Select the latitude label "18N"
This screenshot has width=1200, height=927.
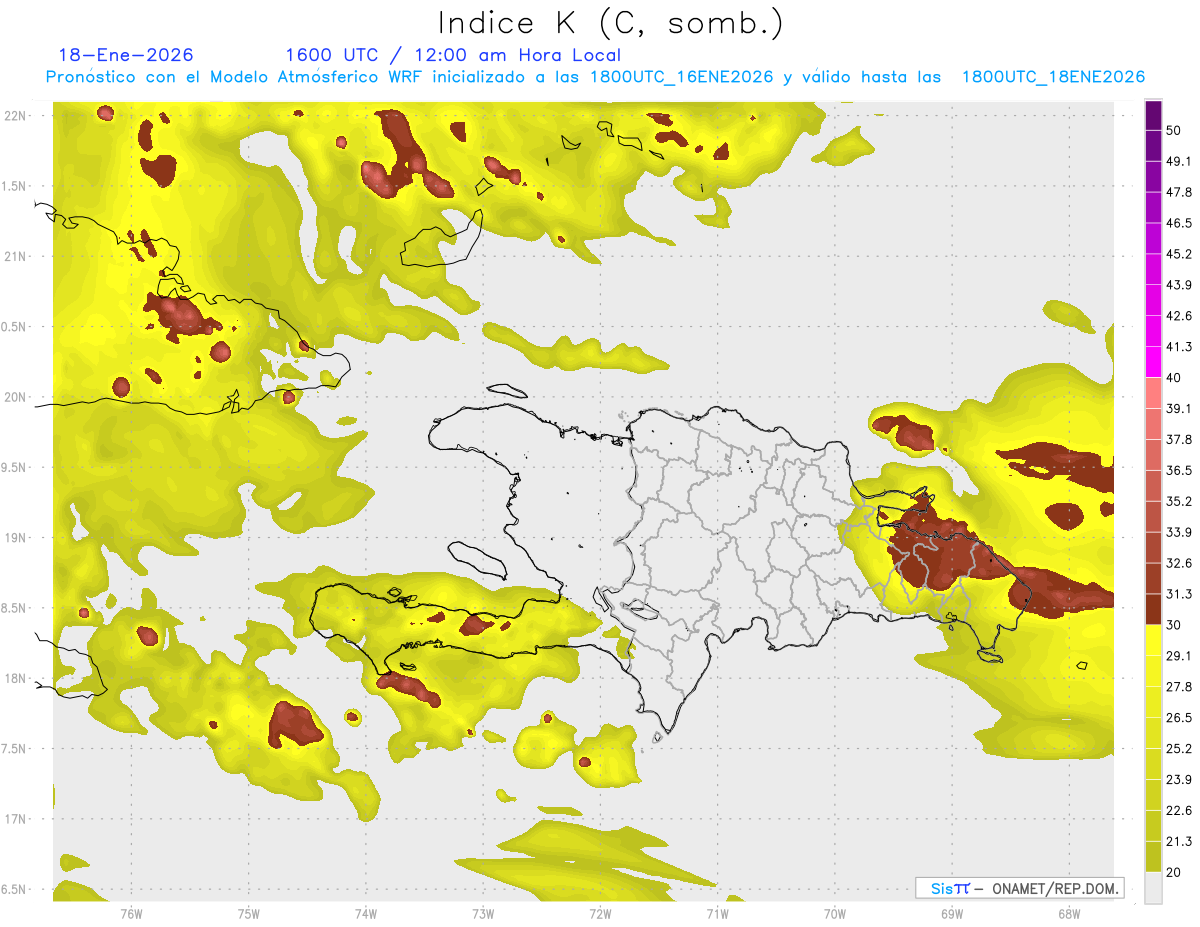[x=16, y=679]
